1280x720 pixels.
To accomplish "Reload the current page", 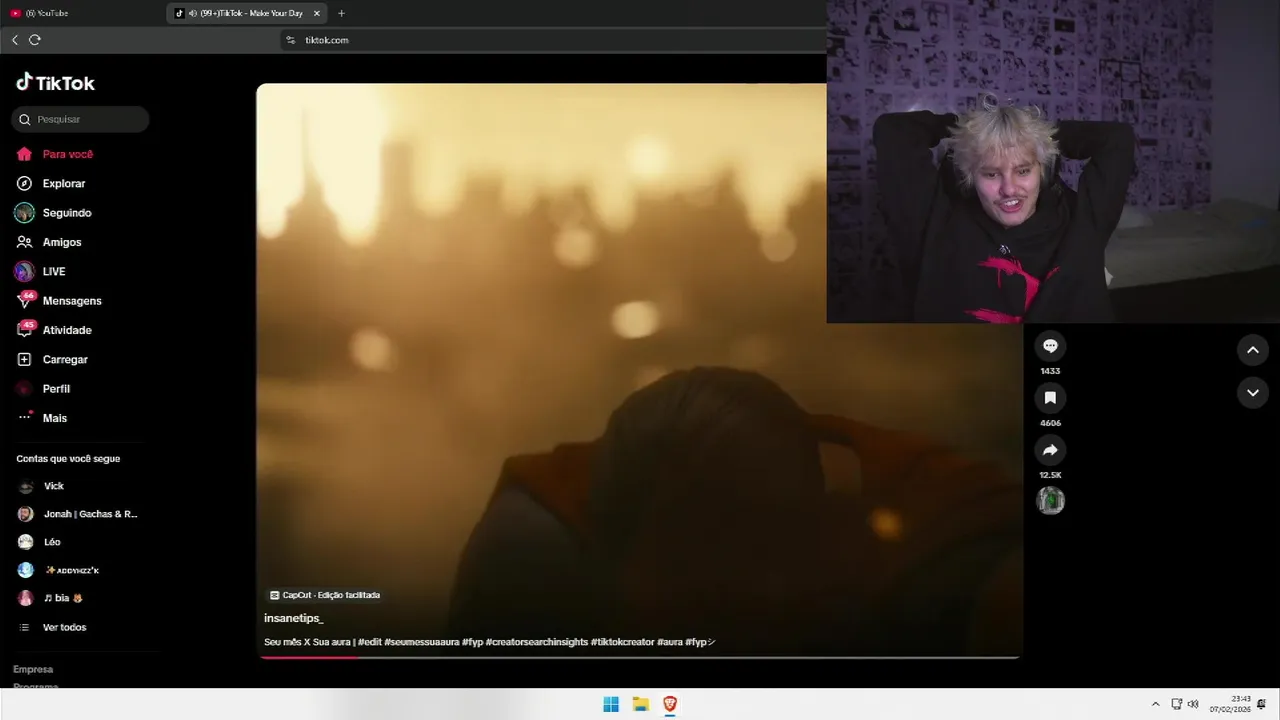I will [x=35, y=40].
